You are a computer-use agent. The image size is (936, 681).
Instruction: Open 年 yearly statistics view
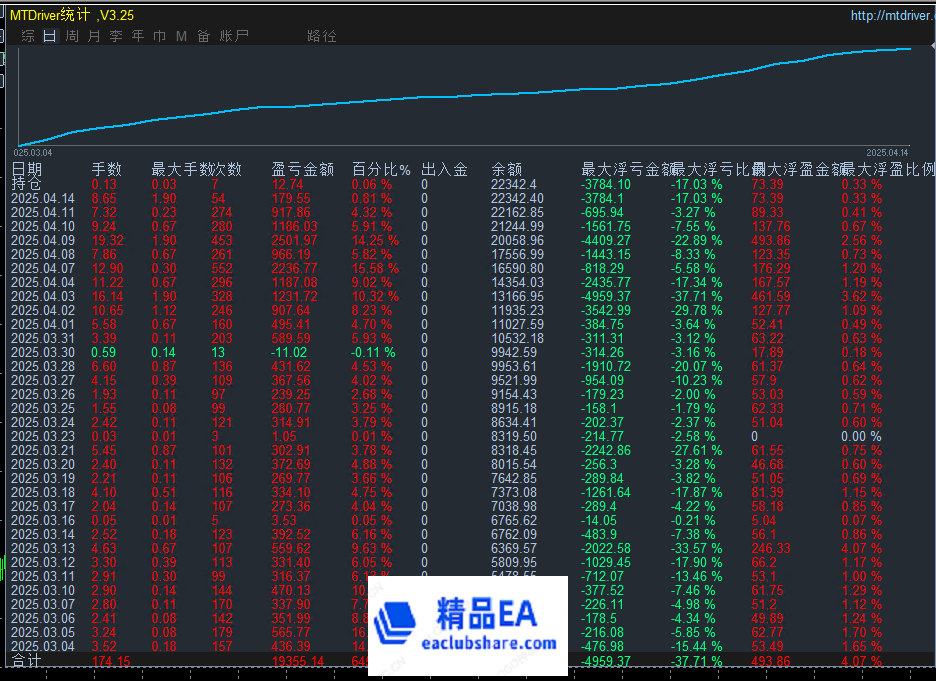pyautogui.click(x=137, y=35)
